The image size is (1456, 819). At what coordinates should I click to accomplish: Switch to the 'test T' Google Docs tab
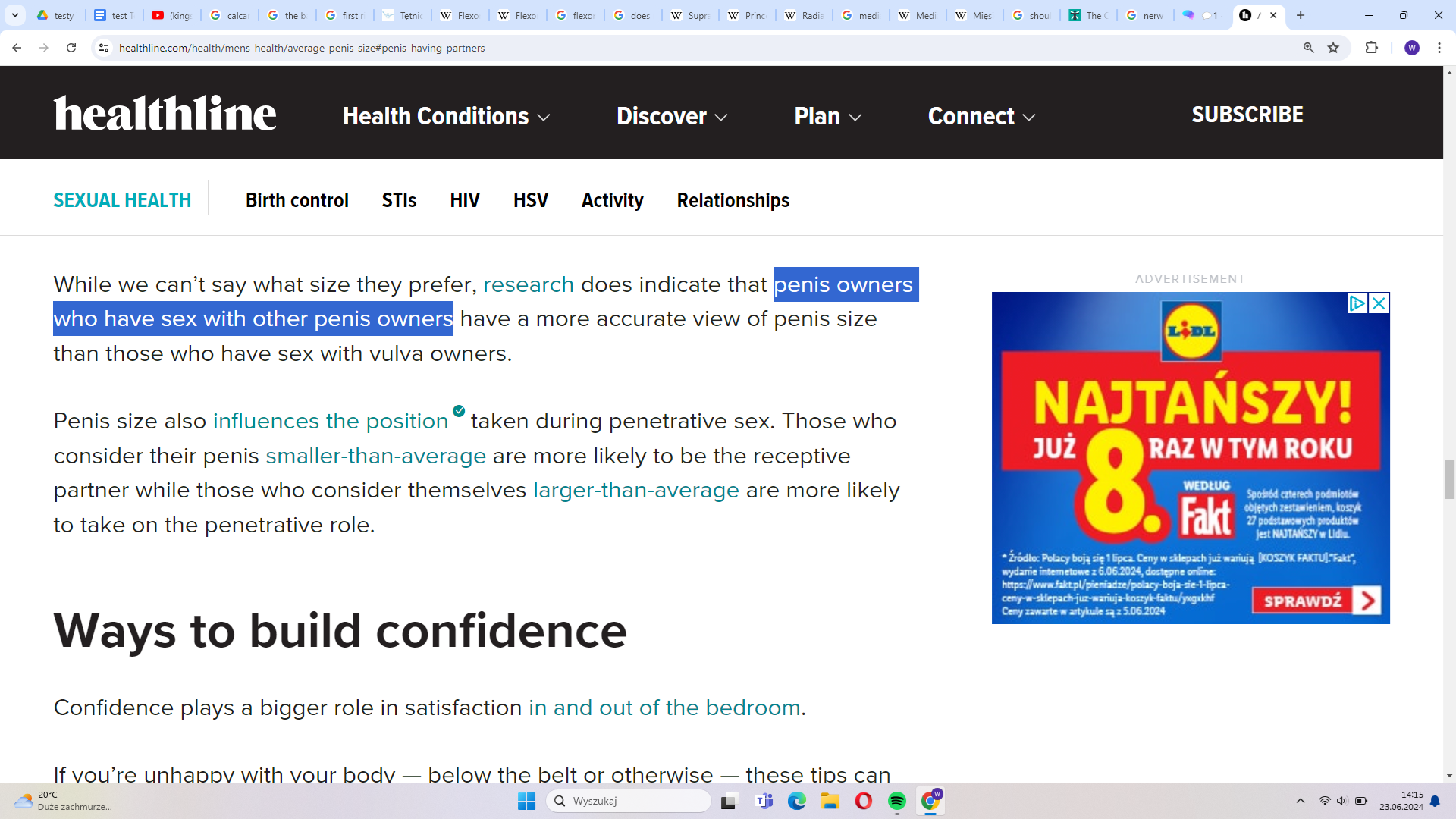coord(114,15)
